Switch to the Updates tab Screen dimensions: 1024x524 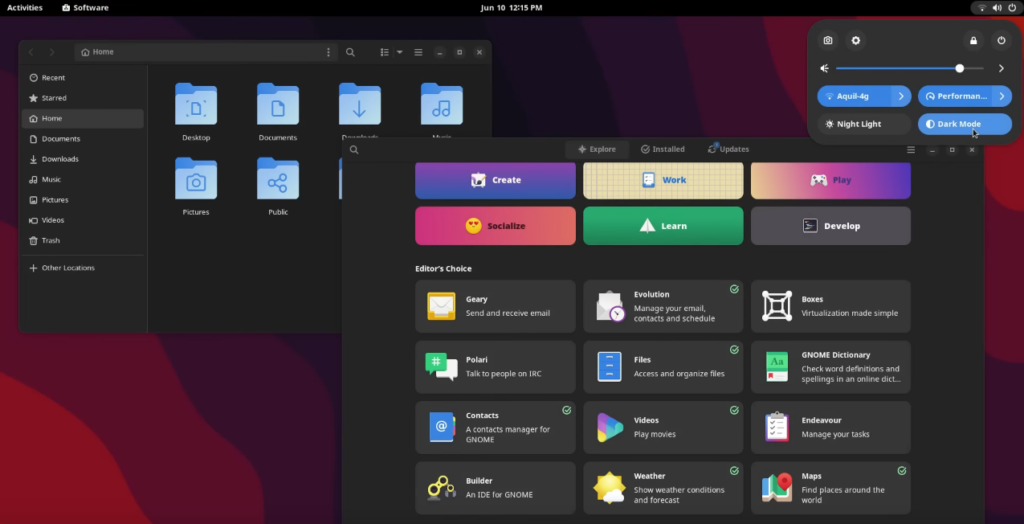pyautogui.click(x=728, y=150)
